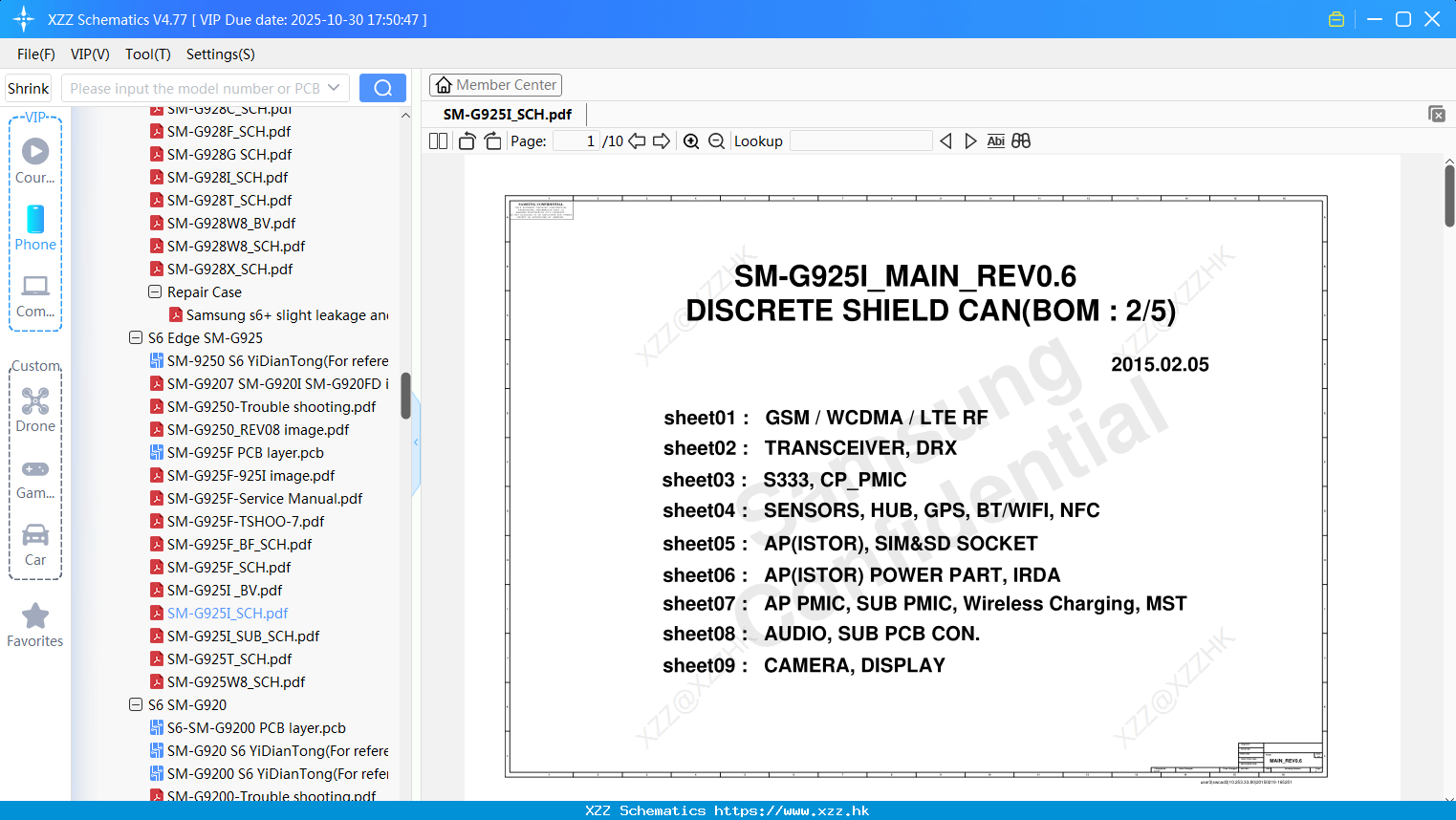Open SM-G925W8_SCH.pdf
1456x820 pixels.
pyautogui.click(x=236, y=681)
